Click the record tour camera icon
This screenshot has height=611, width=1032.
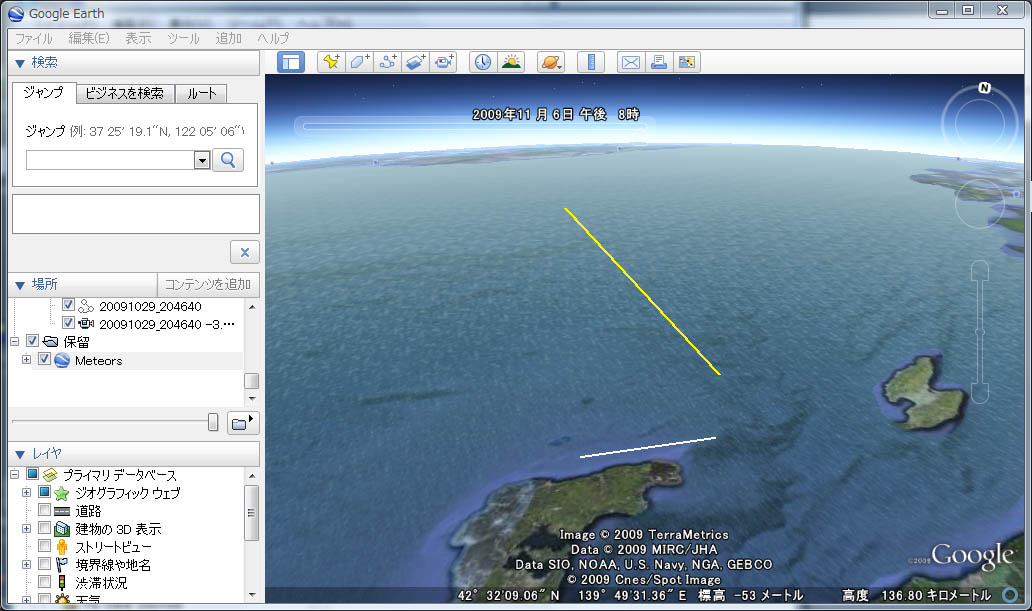[x=444, y=62]
